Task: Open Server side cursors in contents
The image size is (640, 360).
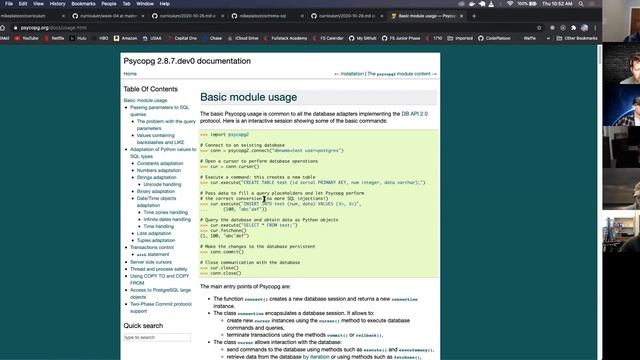Action: click(x=151, y=262)
